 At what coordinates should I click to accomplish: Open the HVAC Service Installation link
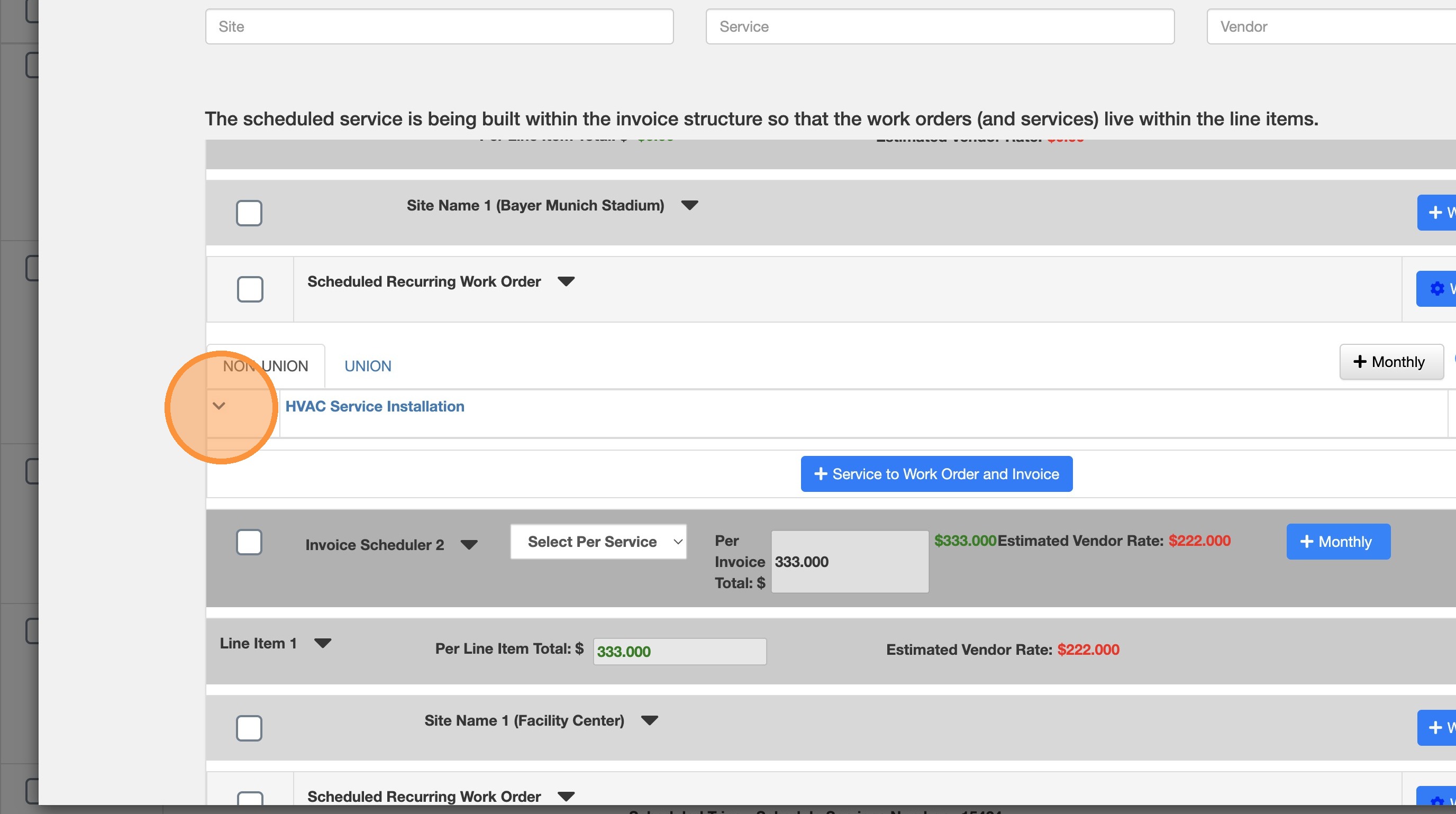374,406
